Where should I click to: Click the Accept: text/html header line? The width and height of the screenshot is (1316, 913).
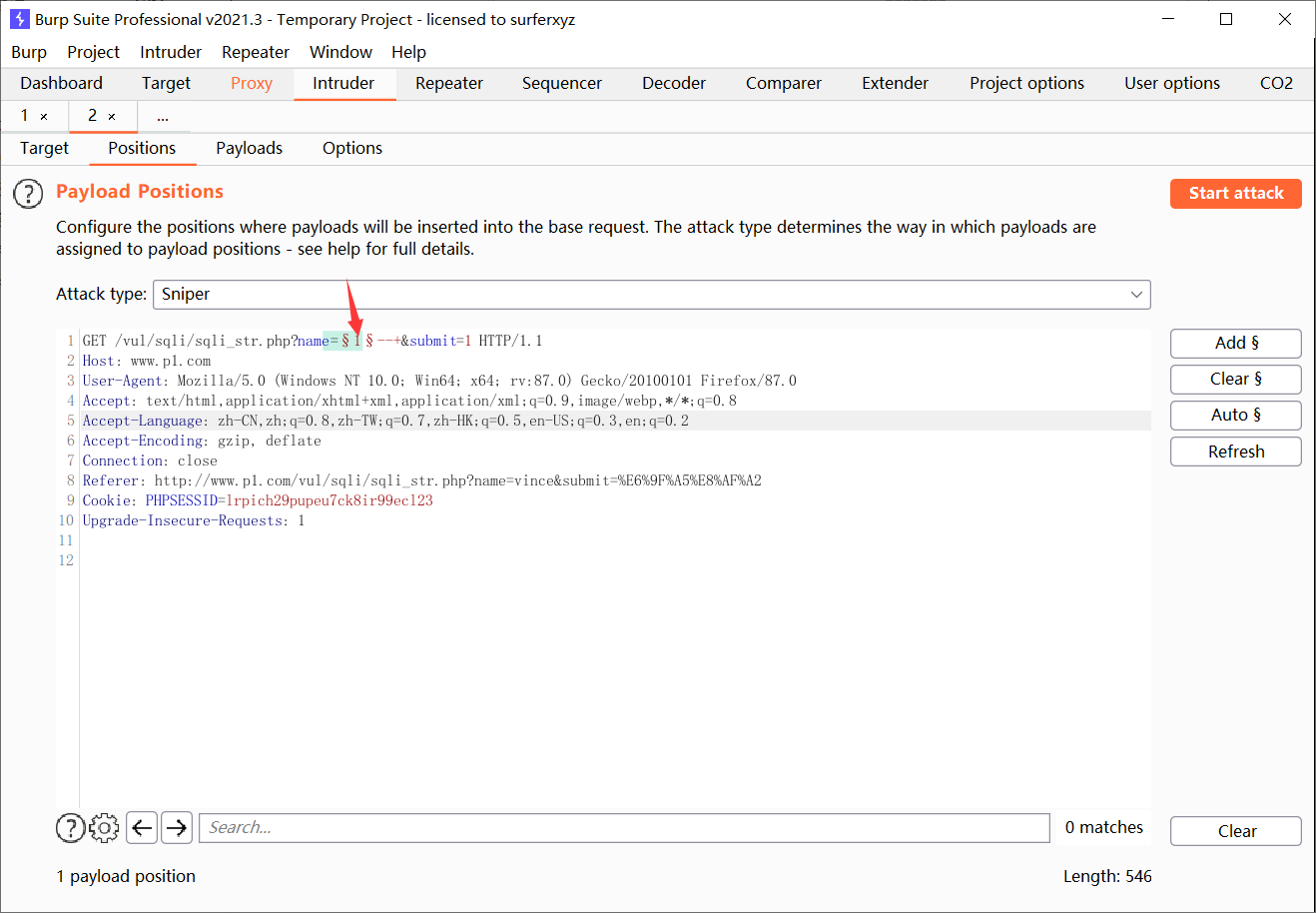point(409,401)
